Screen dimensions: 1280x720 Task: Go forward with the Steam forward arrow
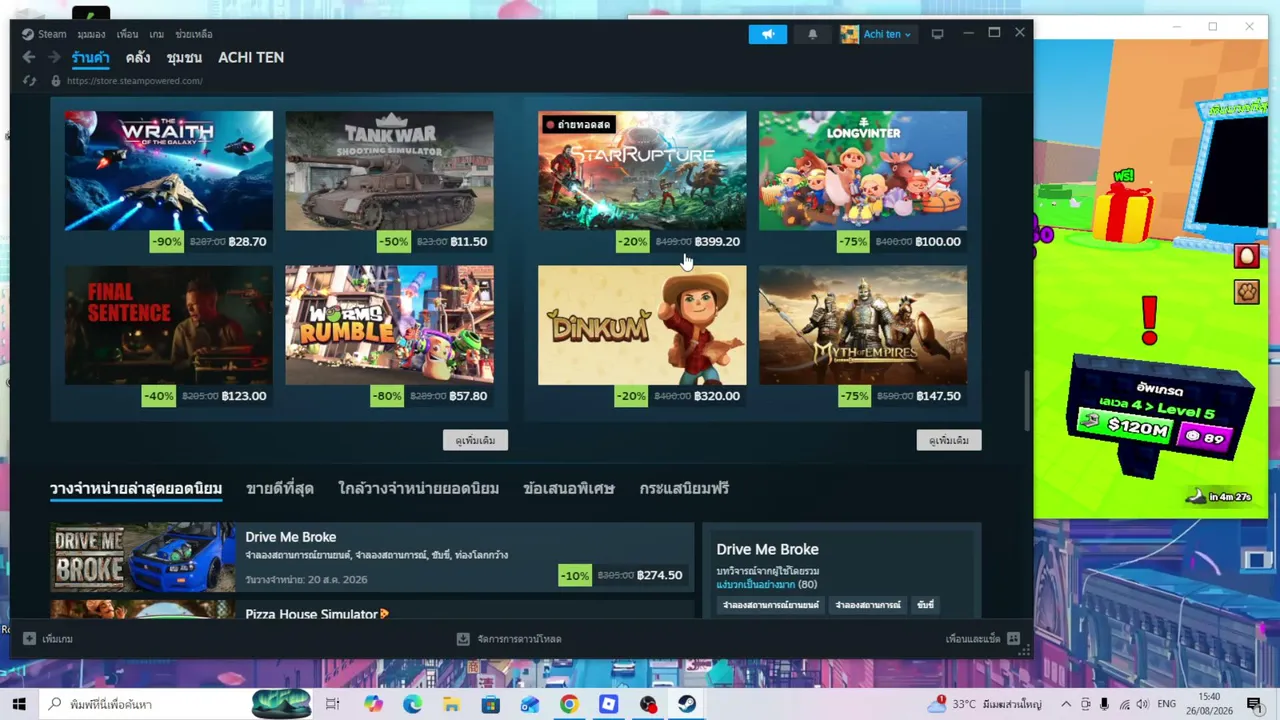54,58
